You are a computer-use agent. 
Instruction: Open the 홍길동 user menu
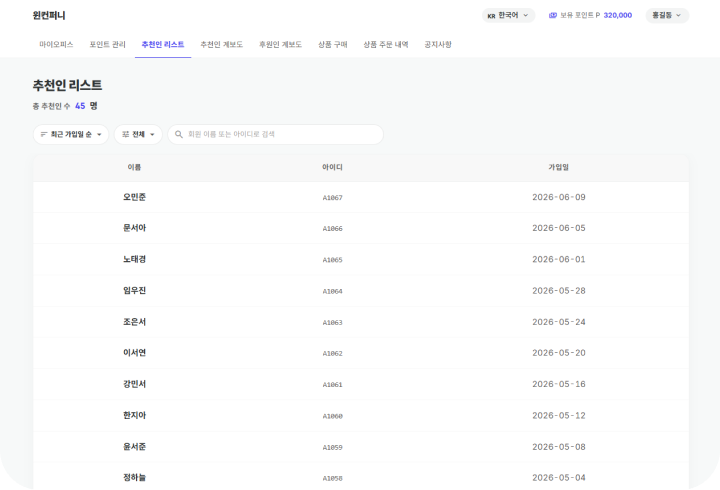click(667, 15)
